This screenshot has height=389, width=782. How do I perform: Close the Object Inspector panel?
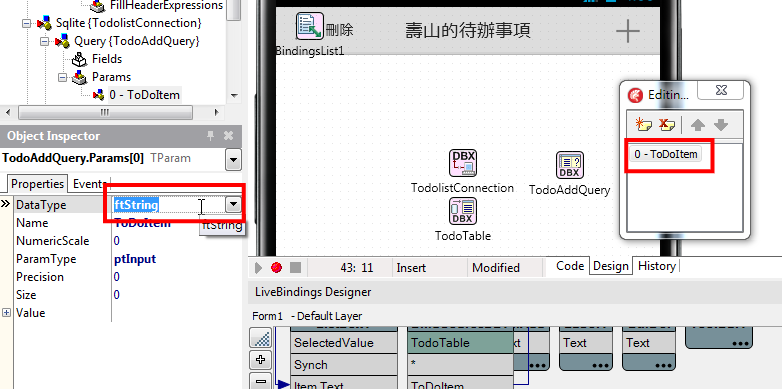tap(228, 136)
